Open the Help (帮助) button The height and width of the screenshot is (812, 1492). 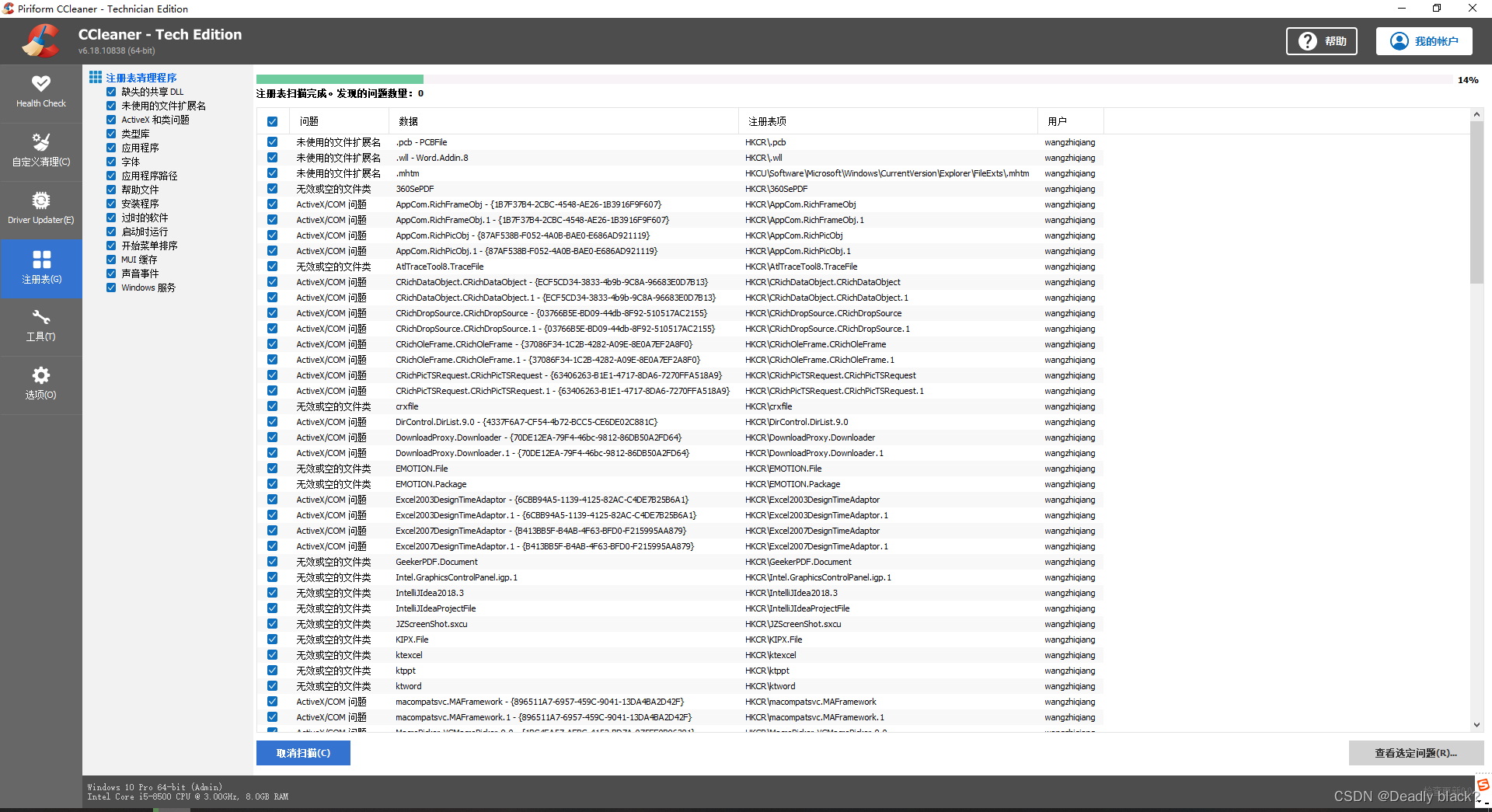(1322, 41)
